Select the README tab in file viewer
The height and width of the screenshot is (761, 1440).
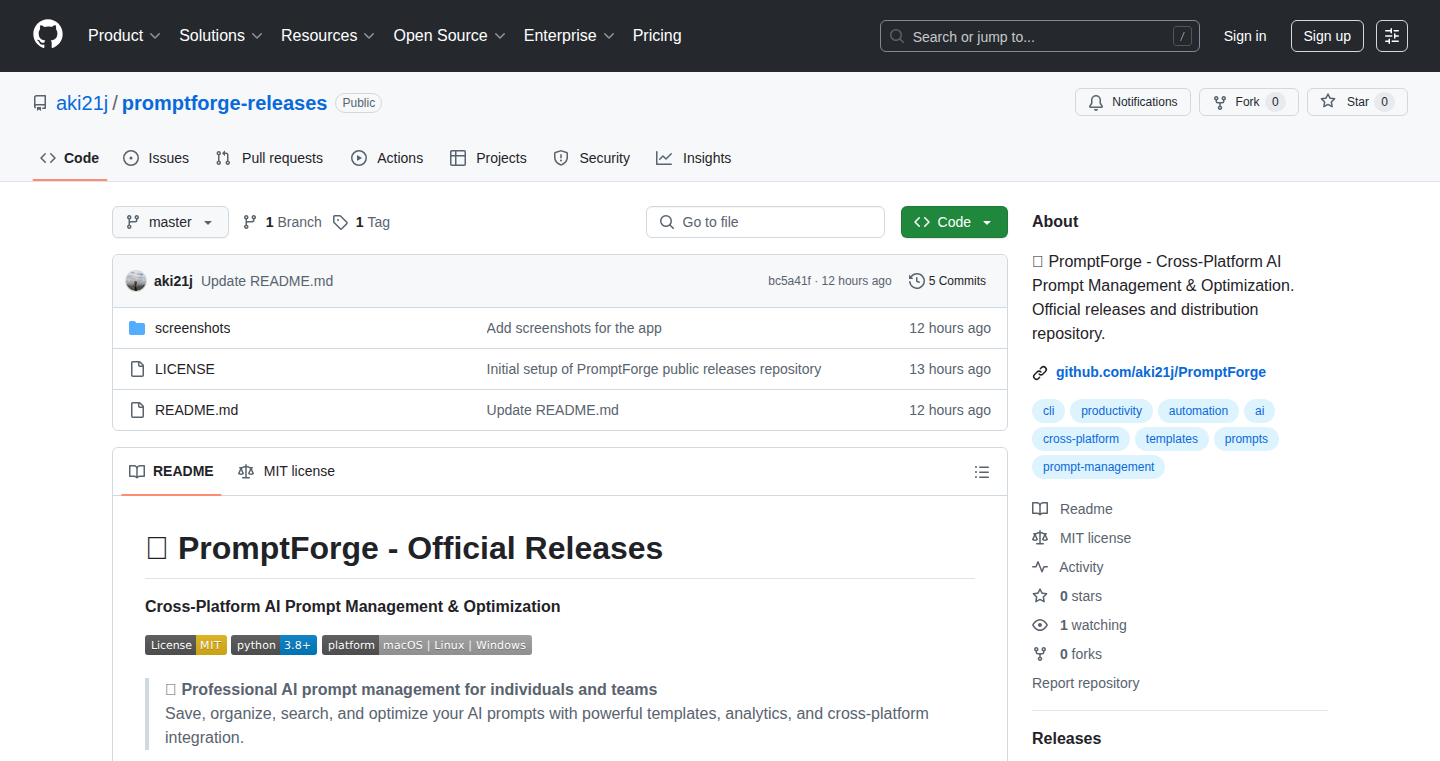point(171,471)
